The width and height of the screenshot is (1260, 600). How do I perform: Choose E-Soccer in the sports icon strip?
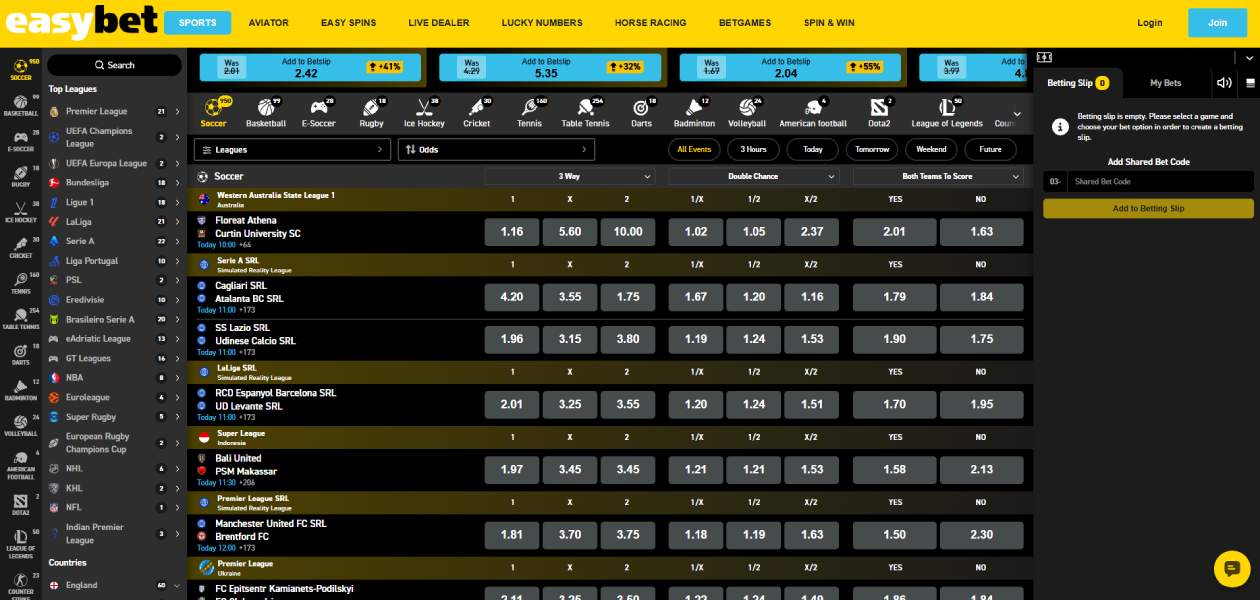[319, 113]
